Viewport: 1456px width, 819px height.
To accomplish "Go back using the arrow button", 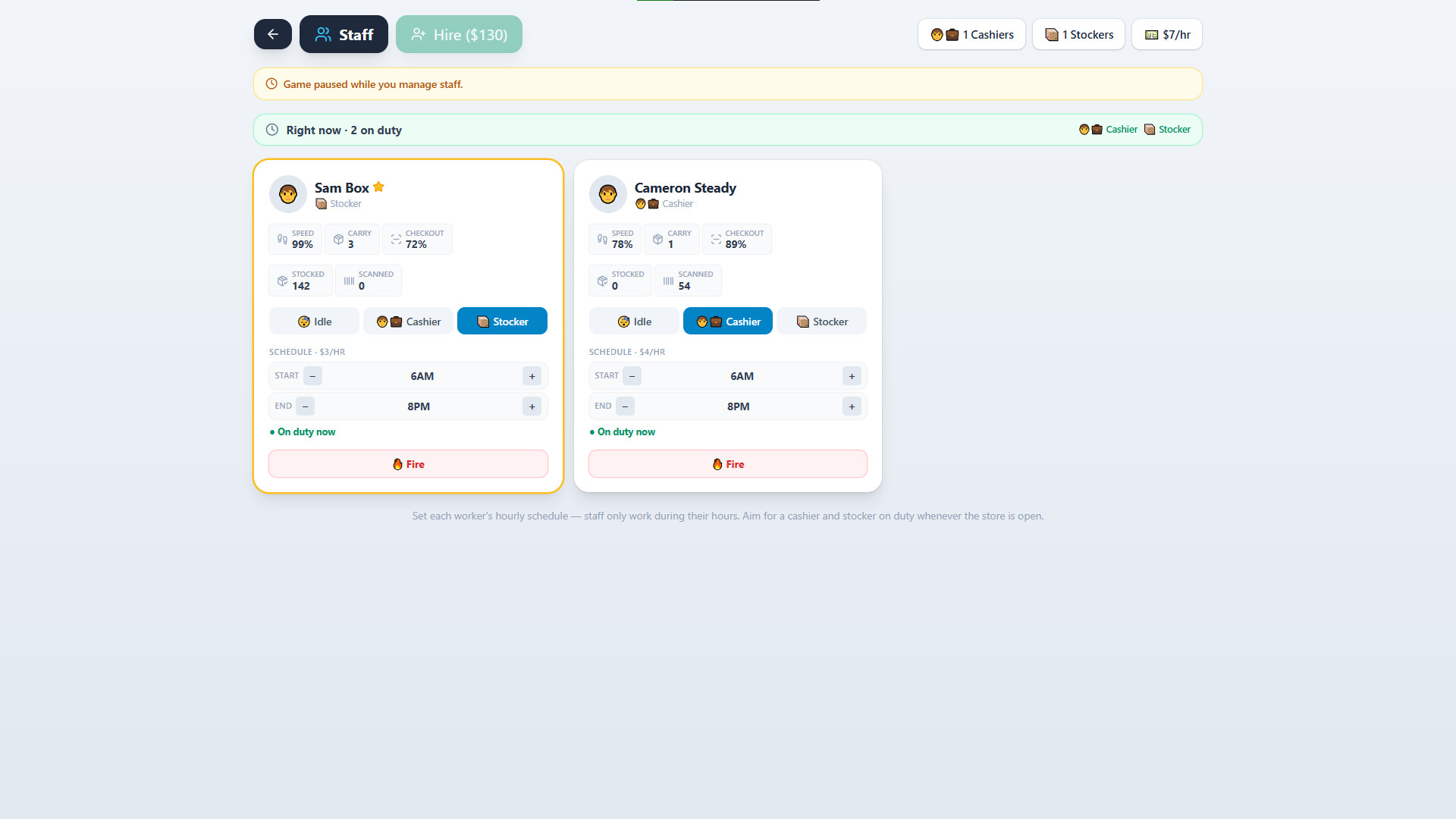I will pos(273,34).
